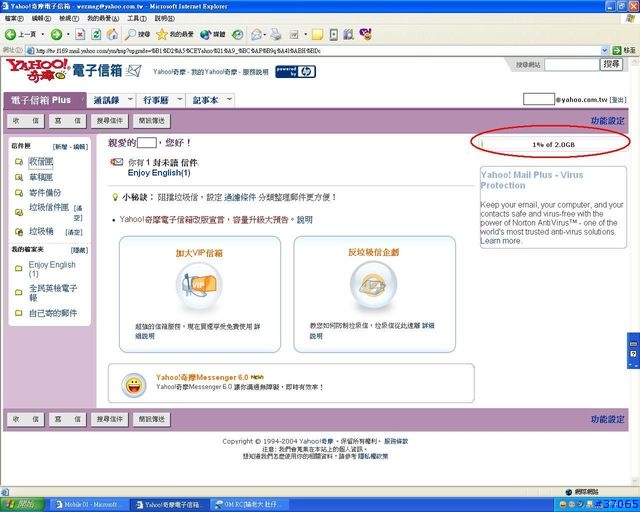Screen dimensions: 640x512
Task: Click the 1% of 2.0GB storage usage bar
Action: pyautogui.click(x=553, y=145)
